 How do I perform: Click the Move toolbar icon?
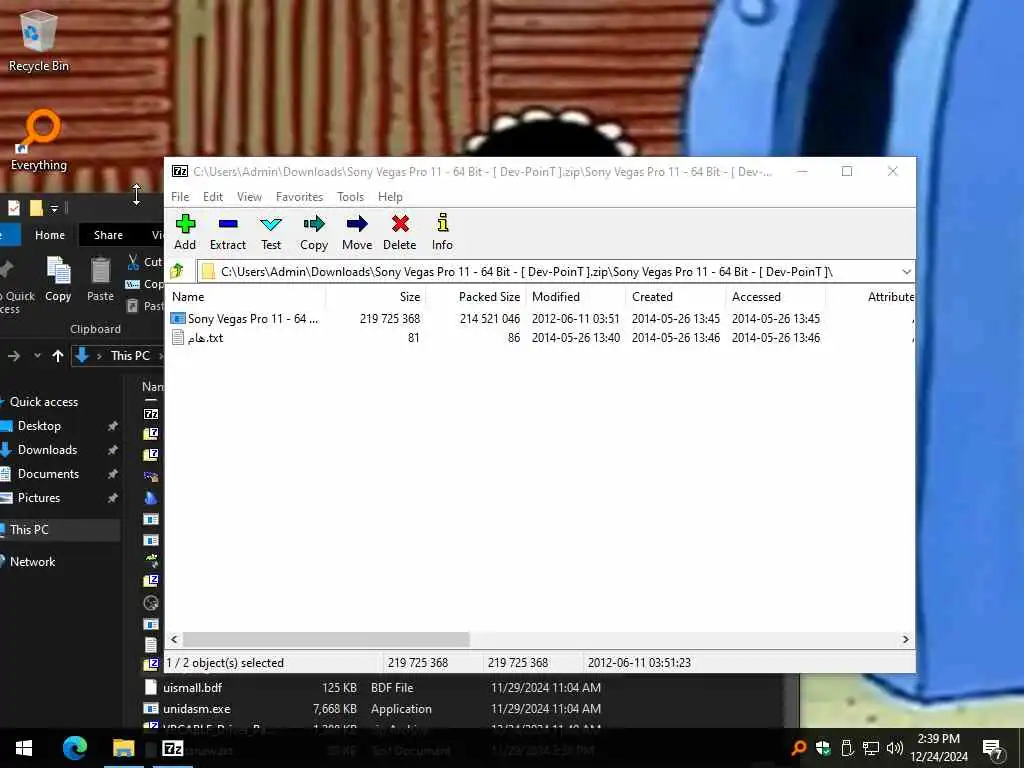[x=357, y=232]
